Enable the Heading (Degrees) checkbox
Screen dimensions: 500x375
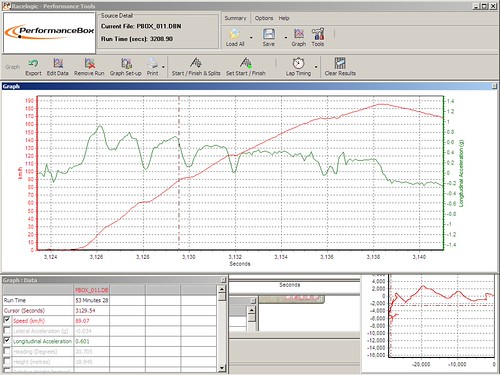pos(7,351)
